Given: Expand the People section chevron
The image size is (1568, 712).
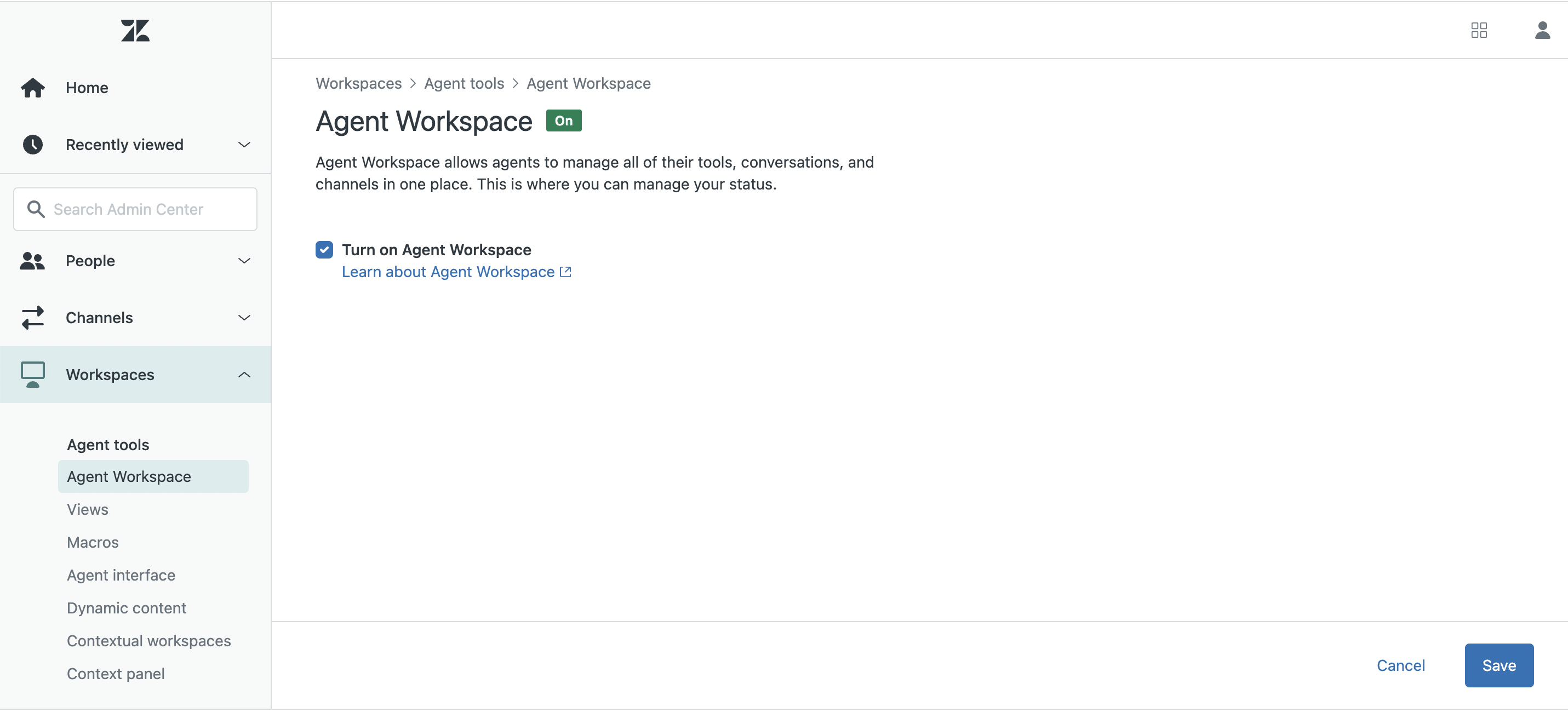Looking at the screenshot, I should 244,261.
